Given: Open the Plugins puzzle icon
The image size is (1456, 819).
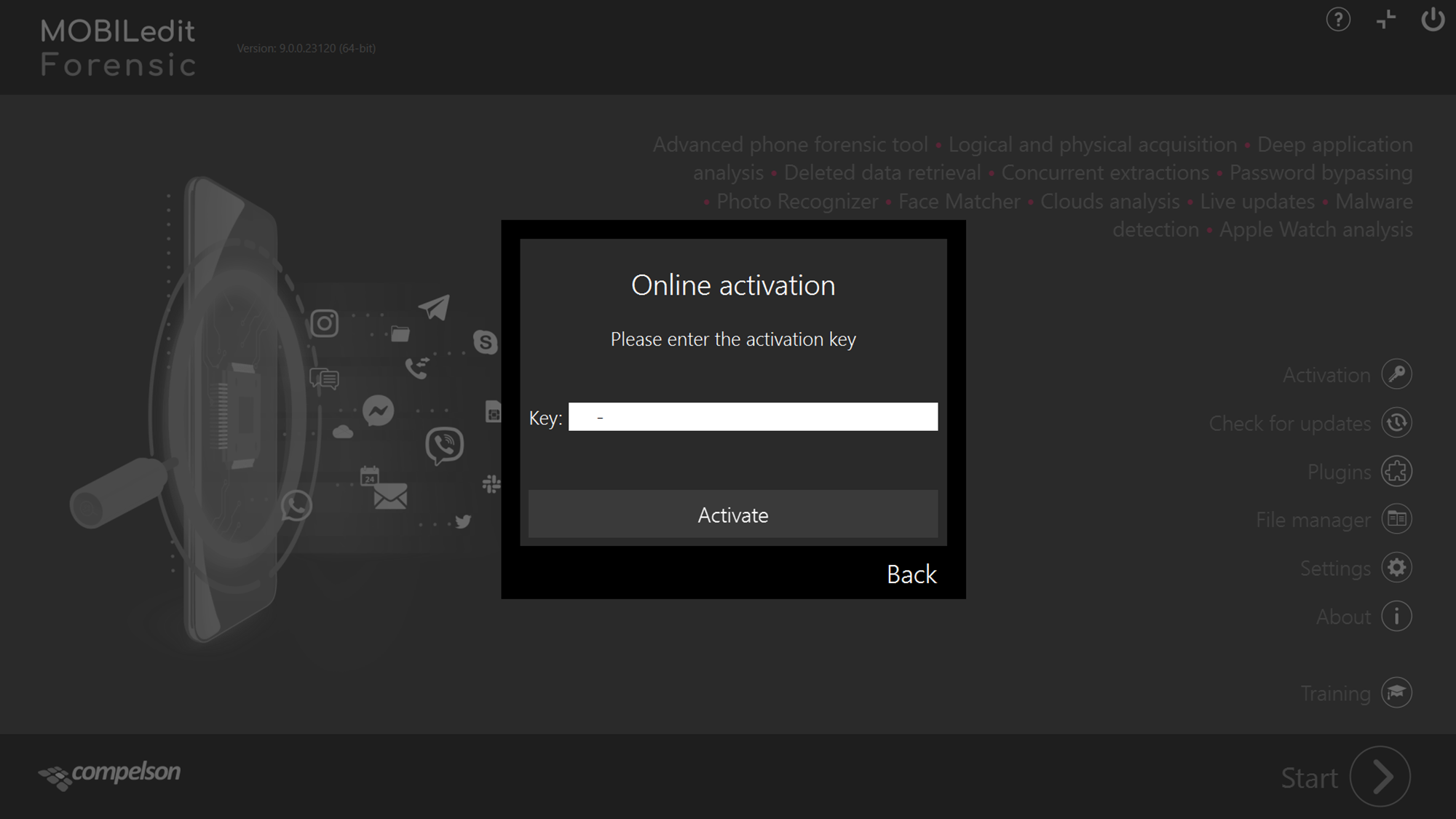Looking at the screenshot, I should tap(1396, 471).
